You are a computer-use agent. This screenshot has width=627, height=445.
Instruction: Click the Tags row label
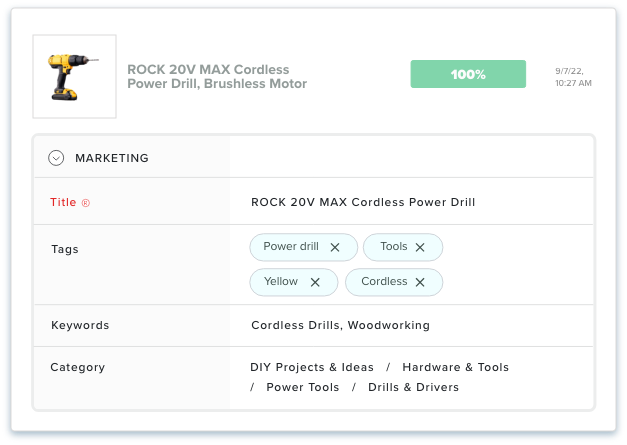pos(65,249)
